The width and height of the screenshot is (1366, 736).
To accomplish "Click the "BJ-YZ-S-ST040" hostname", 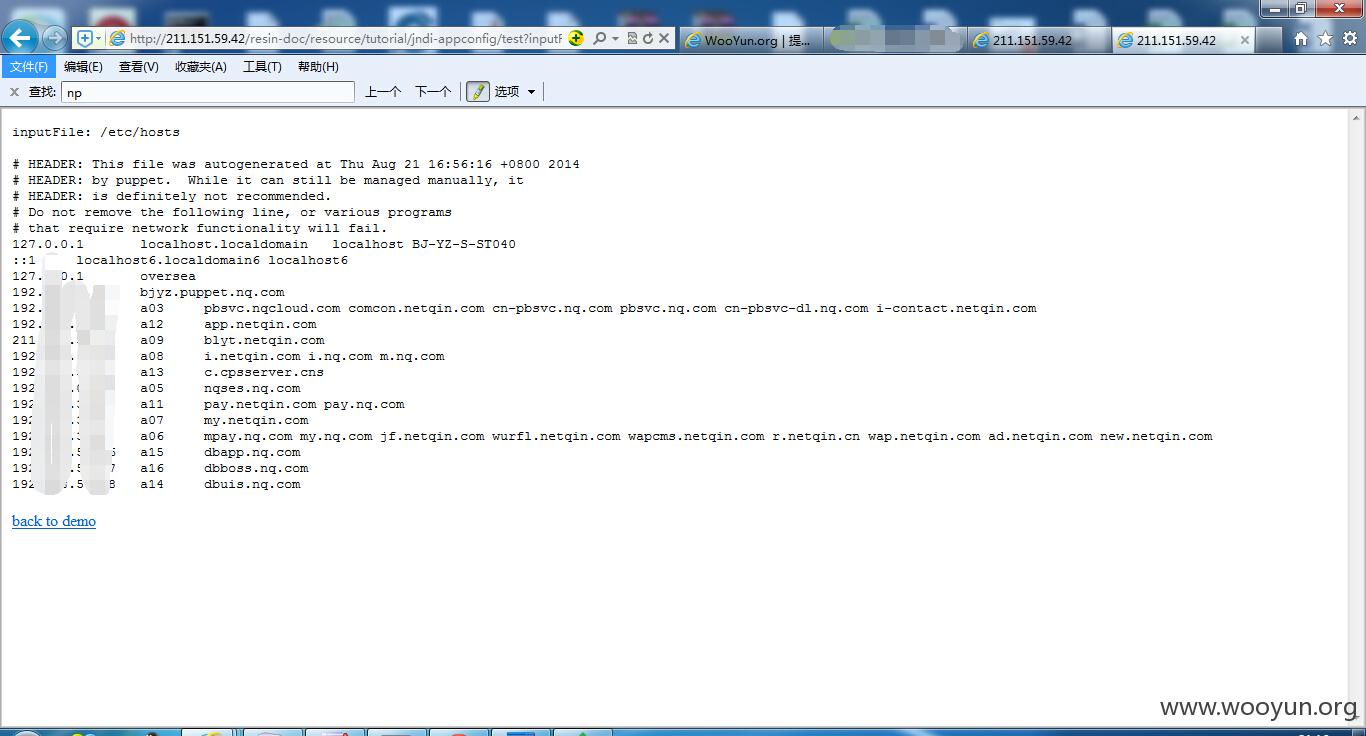I will pyautogui.click(x=464, y=244).
